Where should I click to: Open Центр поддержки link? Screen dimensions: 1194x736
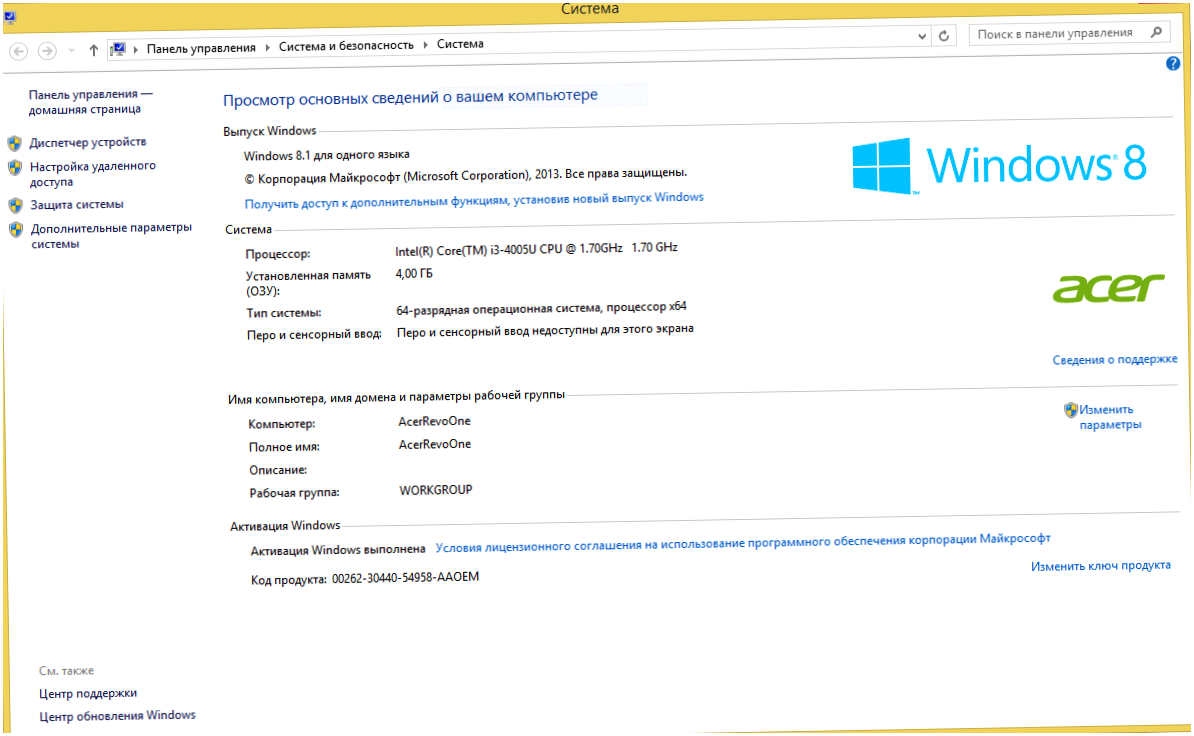[x=88, y=693]
